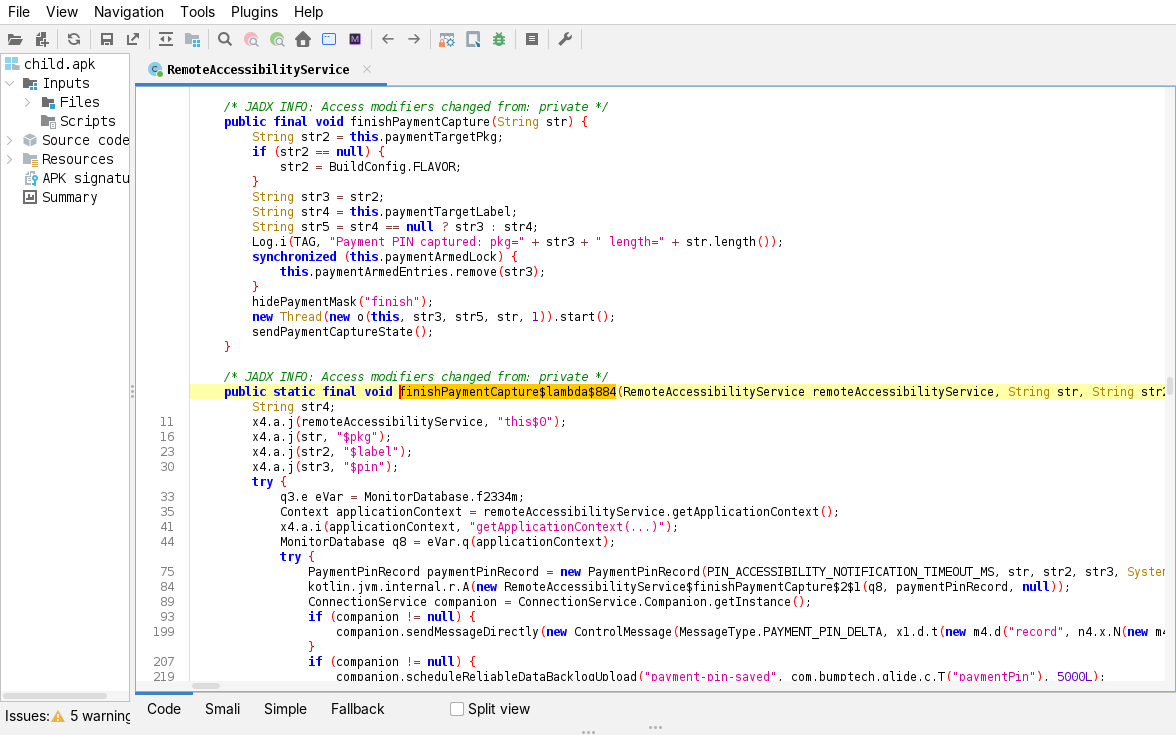Image resolution: width=1176 pixels, height=735 pixels.
Task: Click the Export project icon
Action: point(133,40)
